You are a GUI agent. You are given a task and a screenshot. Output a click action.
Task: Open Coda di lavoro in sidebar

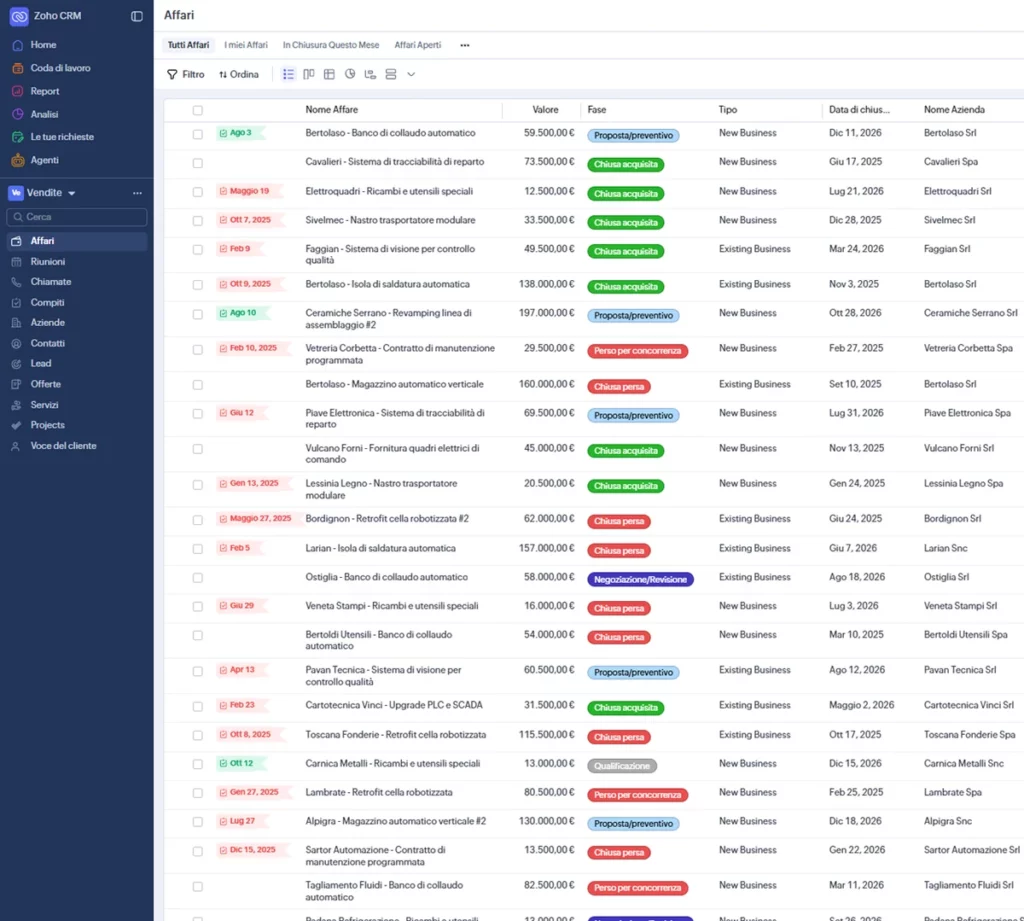pyautogui.click(x=60, y=68)
